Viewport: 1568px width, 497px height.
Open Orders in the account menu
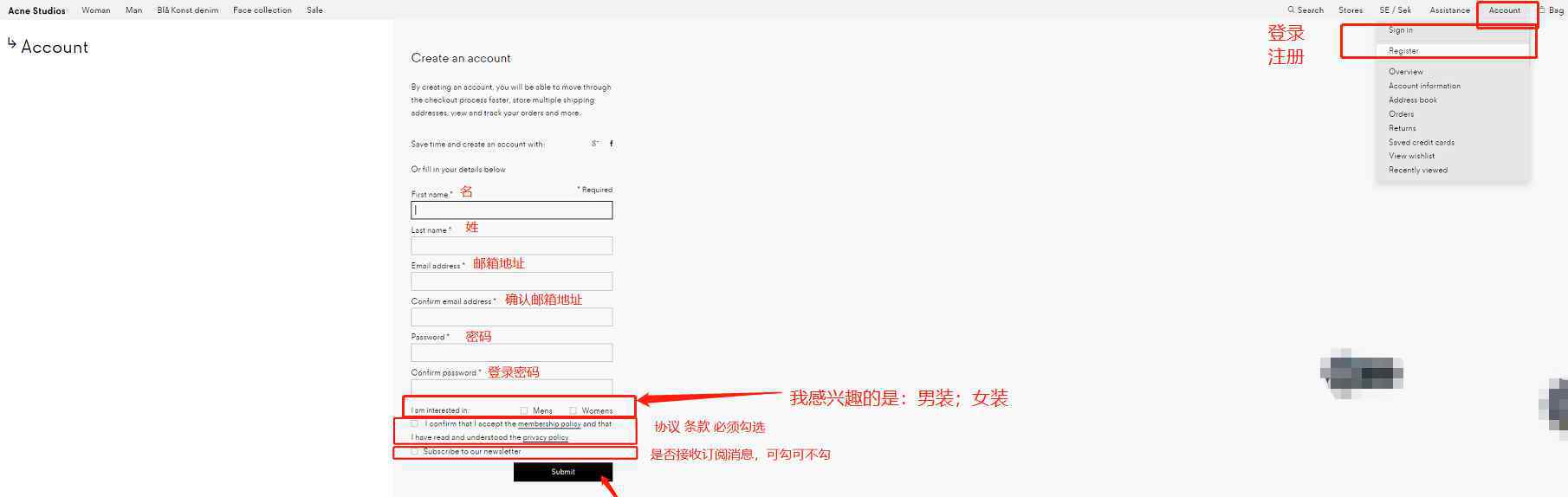tap(1401, 114)
